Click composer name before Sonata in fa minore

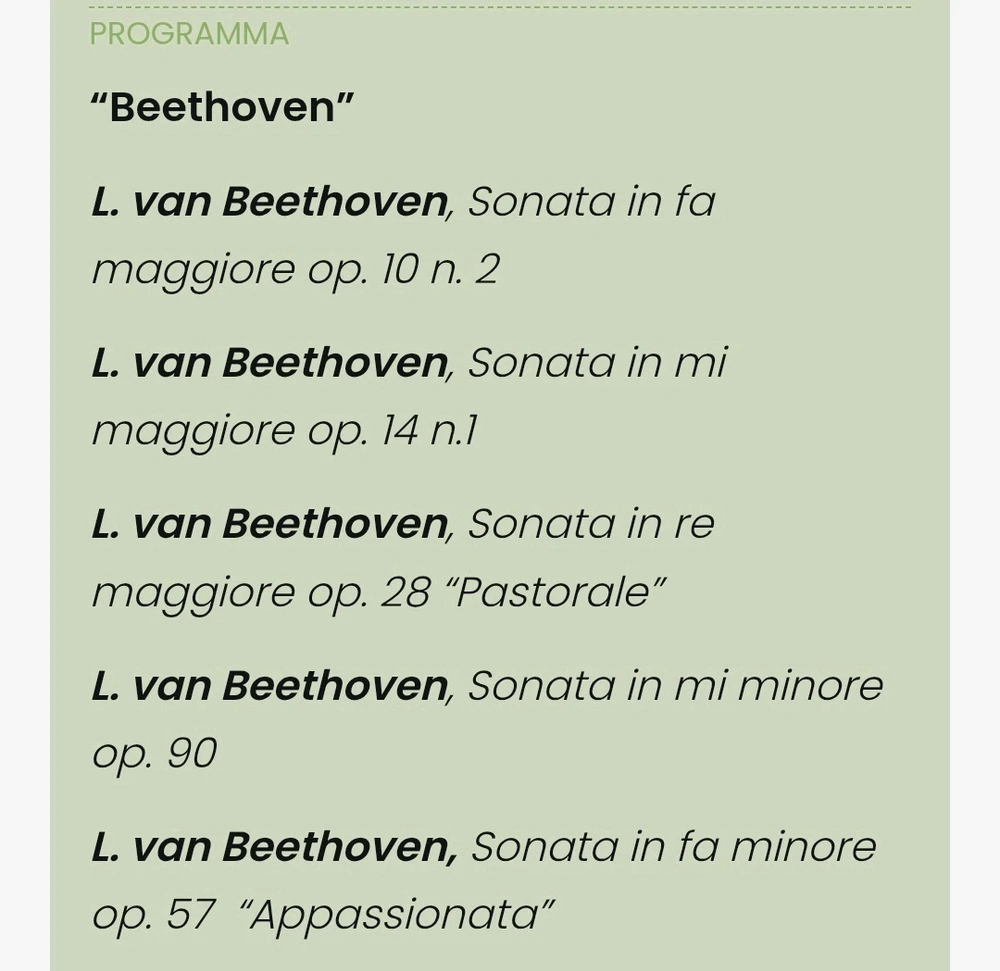272,847
